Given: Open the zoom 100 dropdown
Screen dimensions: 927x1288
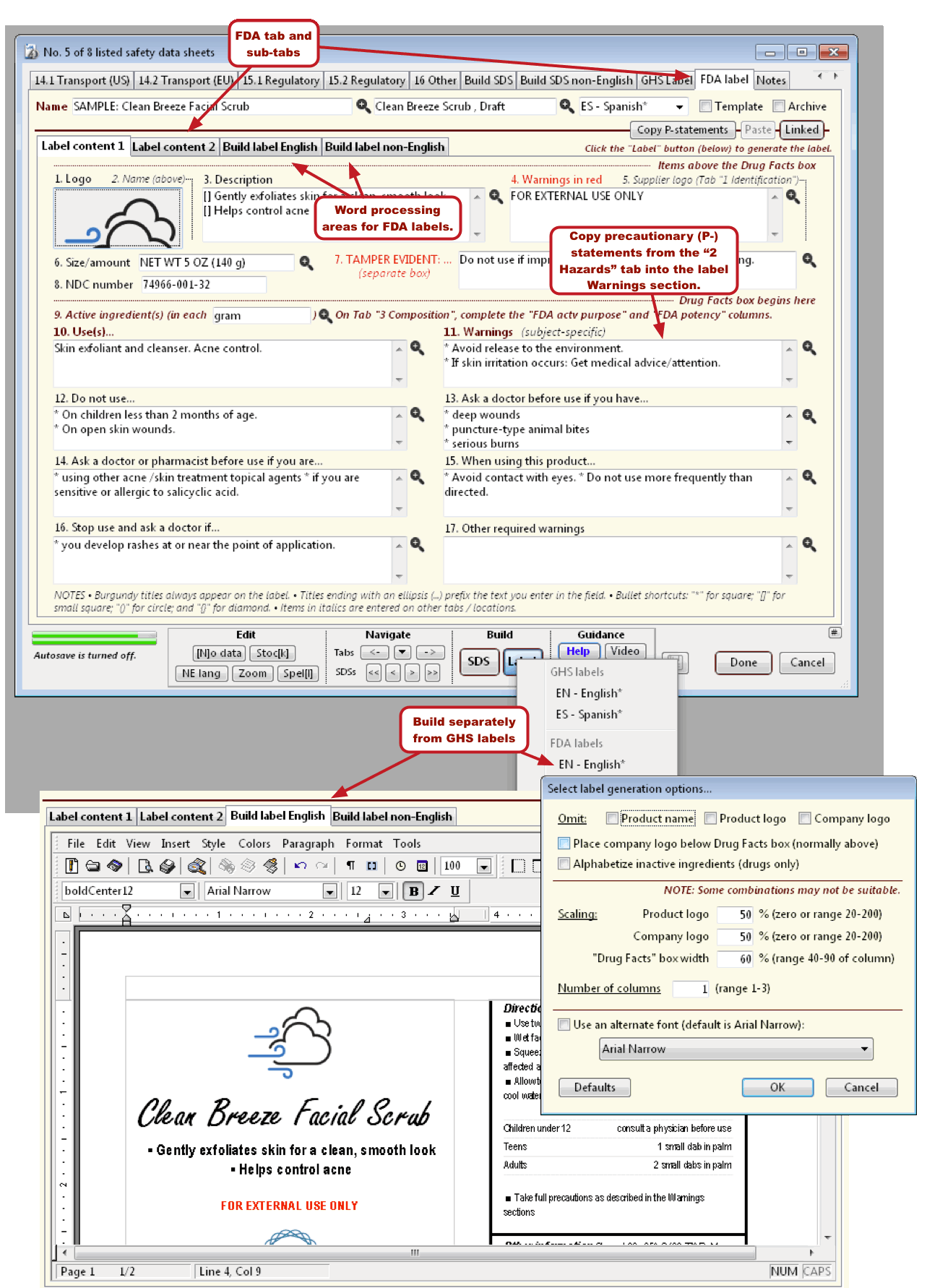Looking at the screenshot, I should (x=484, y=866).
